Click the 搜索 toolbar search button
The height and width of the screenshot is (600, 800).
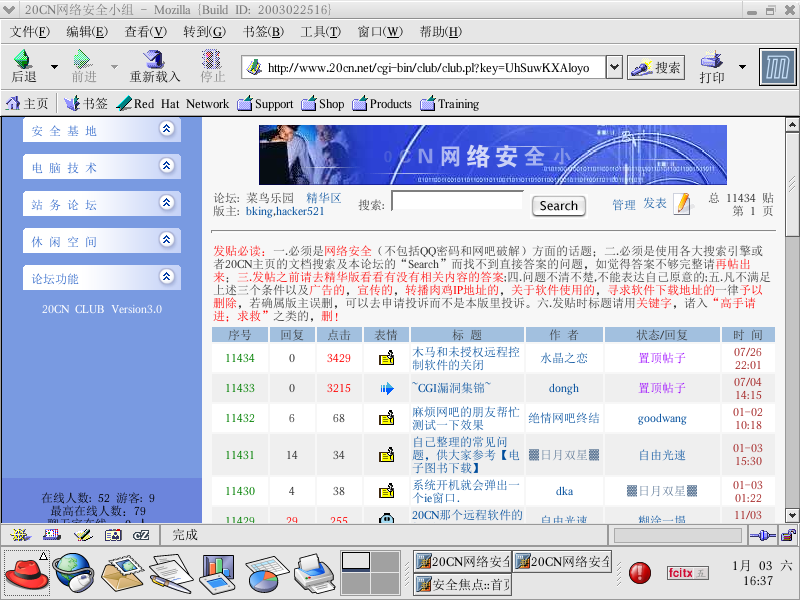656,67
